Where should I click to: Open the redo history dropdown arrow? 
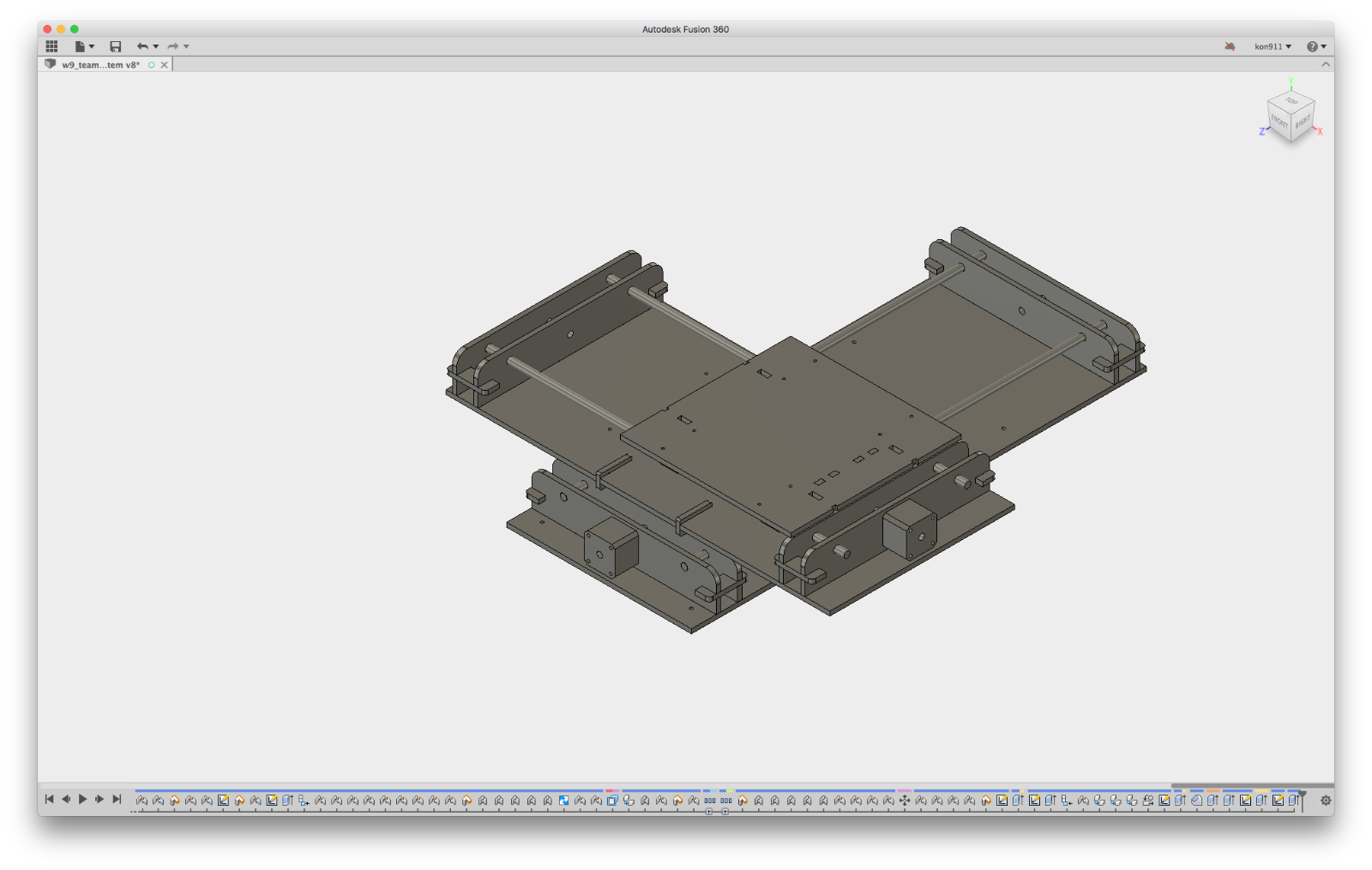[x=186, y=46]
